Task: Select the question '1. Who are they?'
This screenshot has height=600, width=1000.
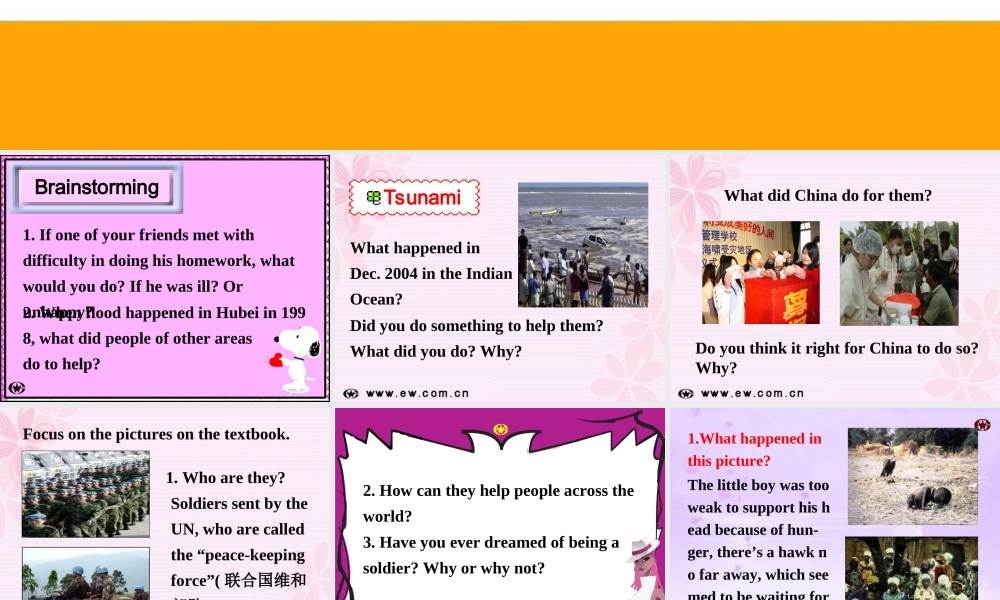Action: (x=225, y=478)
